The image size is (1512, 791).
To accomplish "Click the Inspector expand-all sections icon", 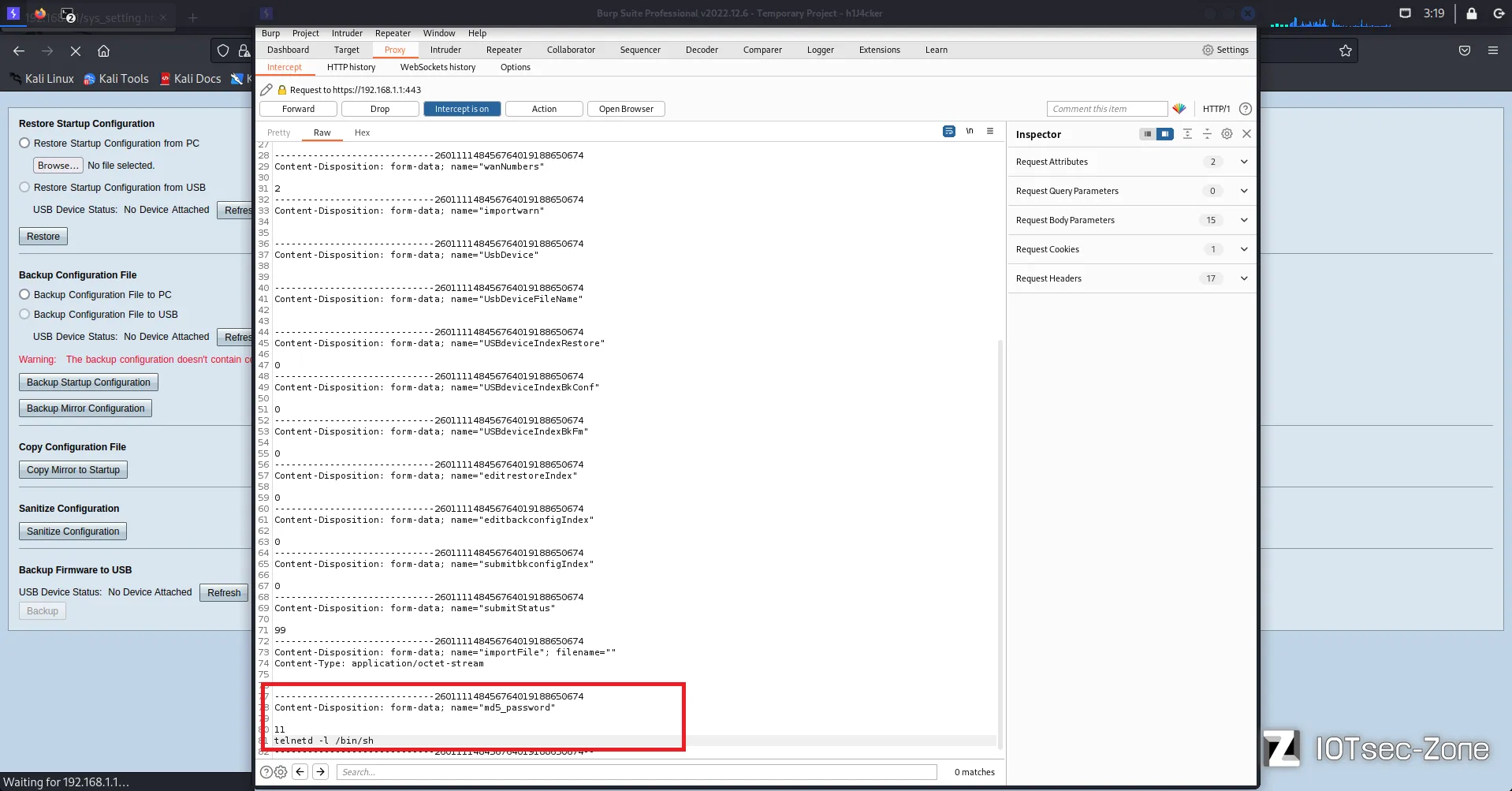I will [x=1187, y=134].
